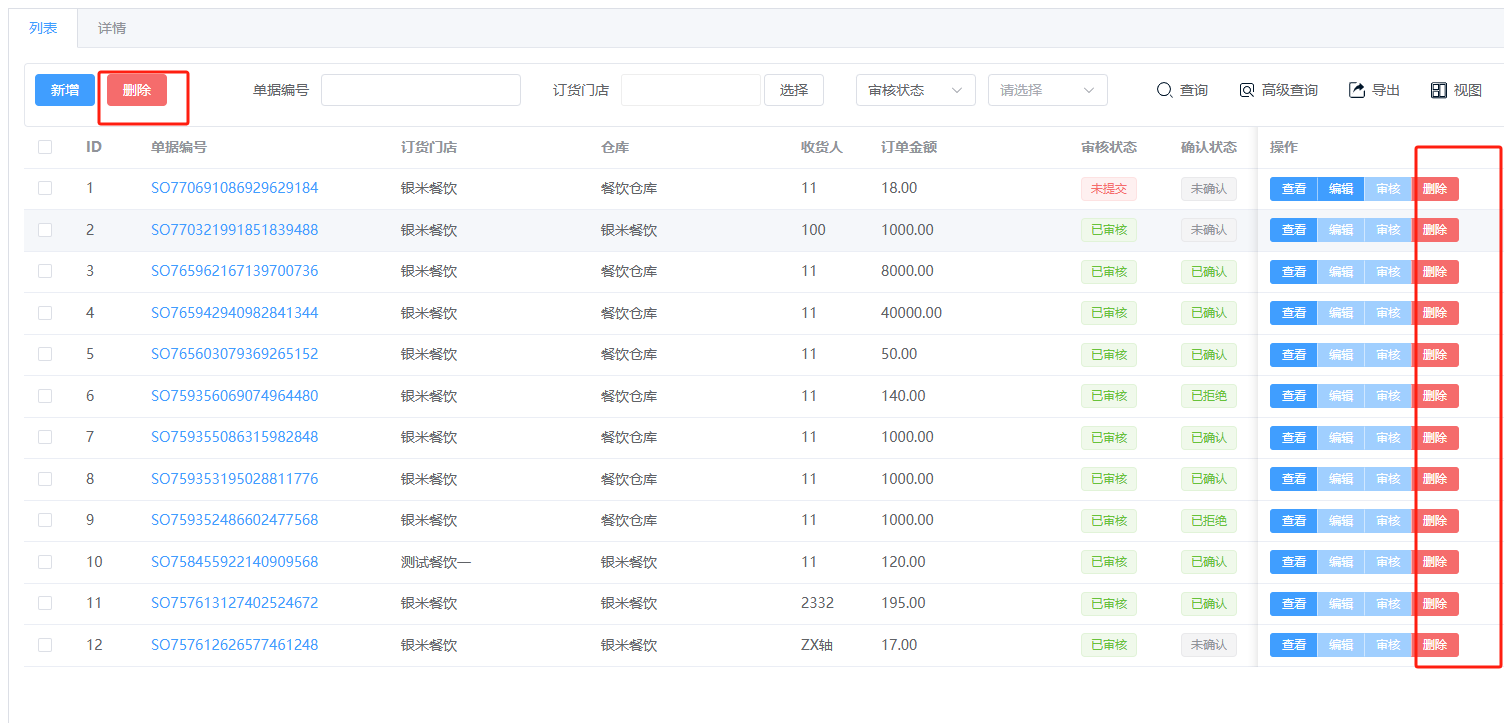This screenshot has height=723, width=1504.
Task: Open order link SO770691086929629184
Action: tap(234, 188)
